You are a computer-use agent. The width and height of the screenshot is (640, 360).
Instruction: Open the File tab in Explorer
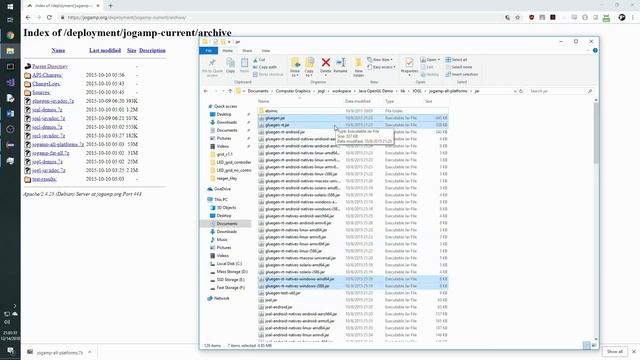tap(209, 51)
